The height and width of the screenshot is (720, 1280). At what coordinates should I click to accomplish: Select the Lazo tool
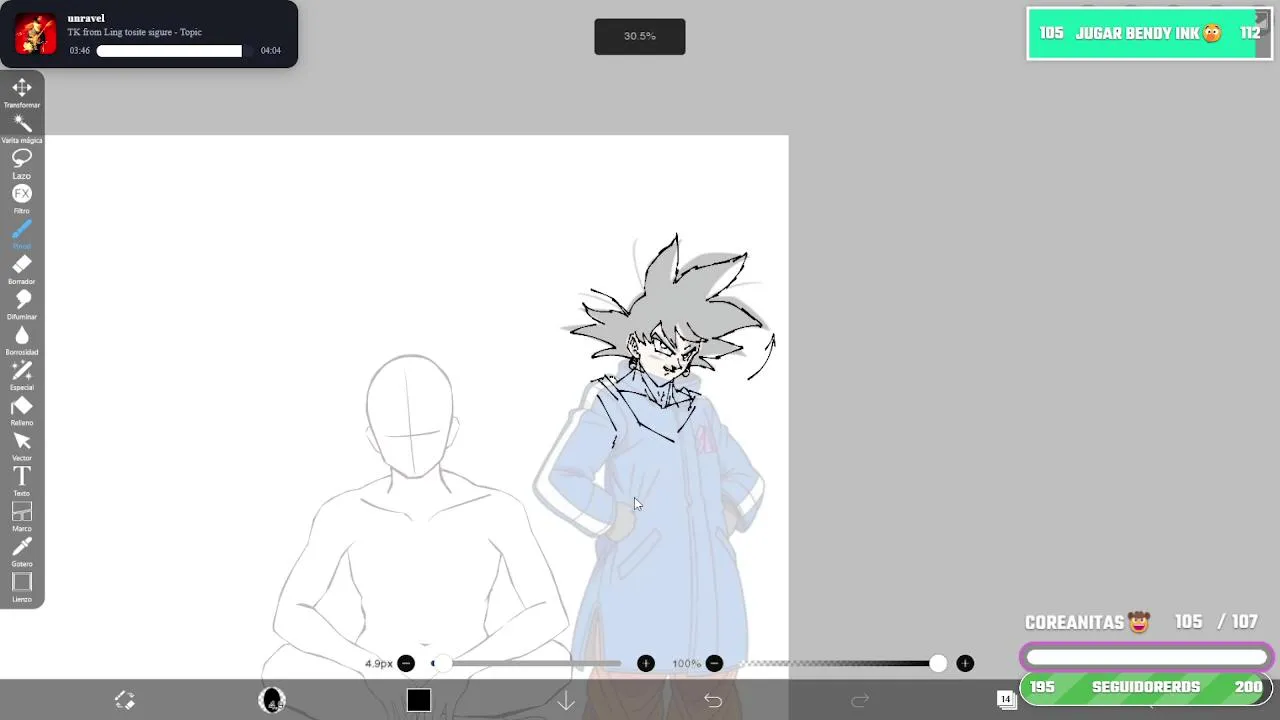[22, 162]
